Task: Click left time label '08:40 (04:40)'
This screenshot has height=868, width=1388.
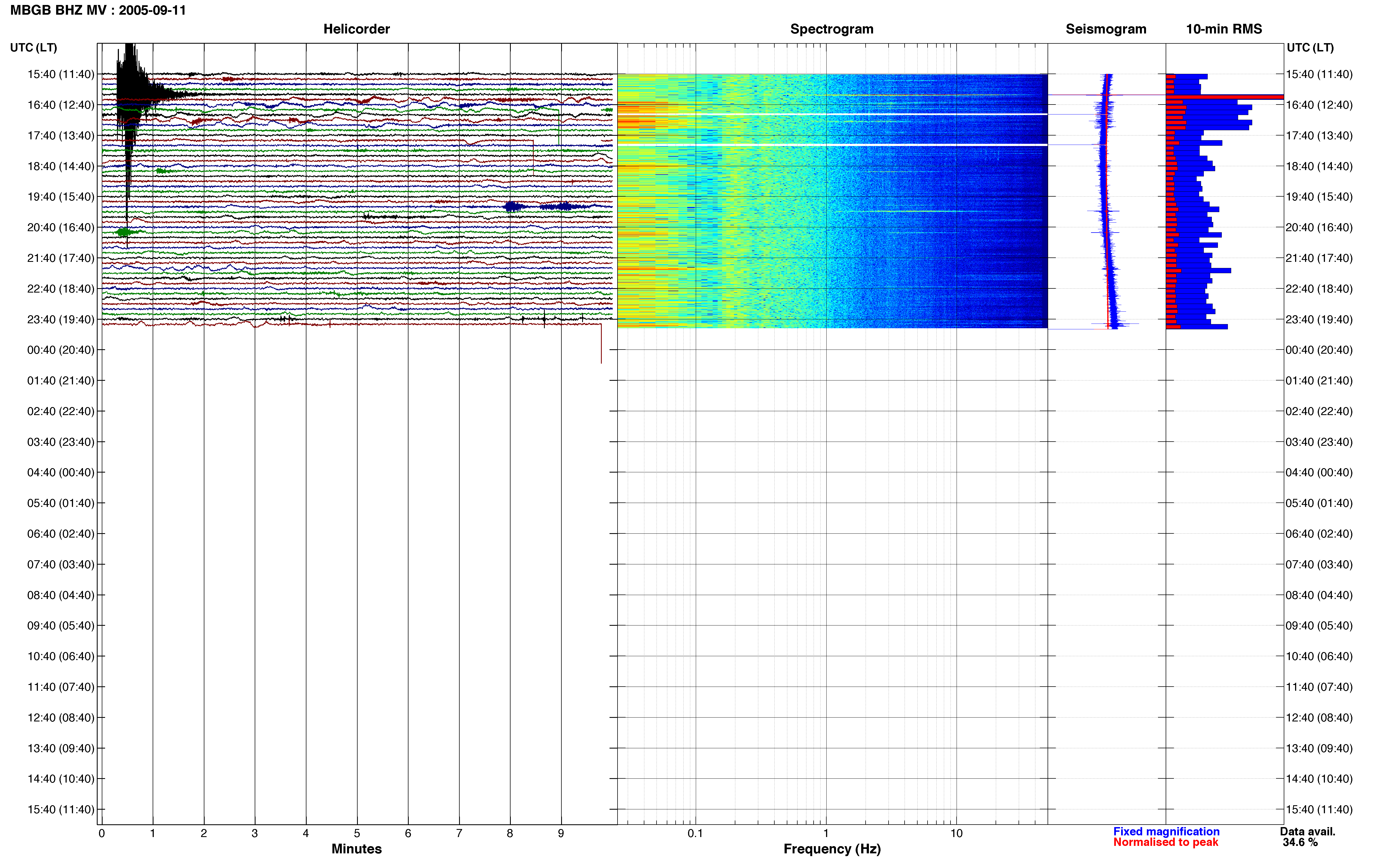Action: click(61, 595)
